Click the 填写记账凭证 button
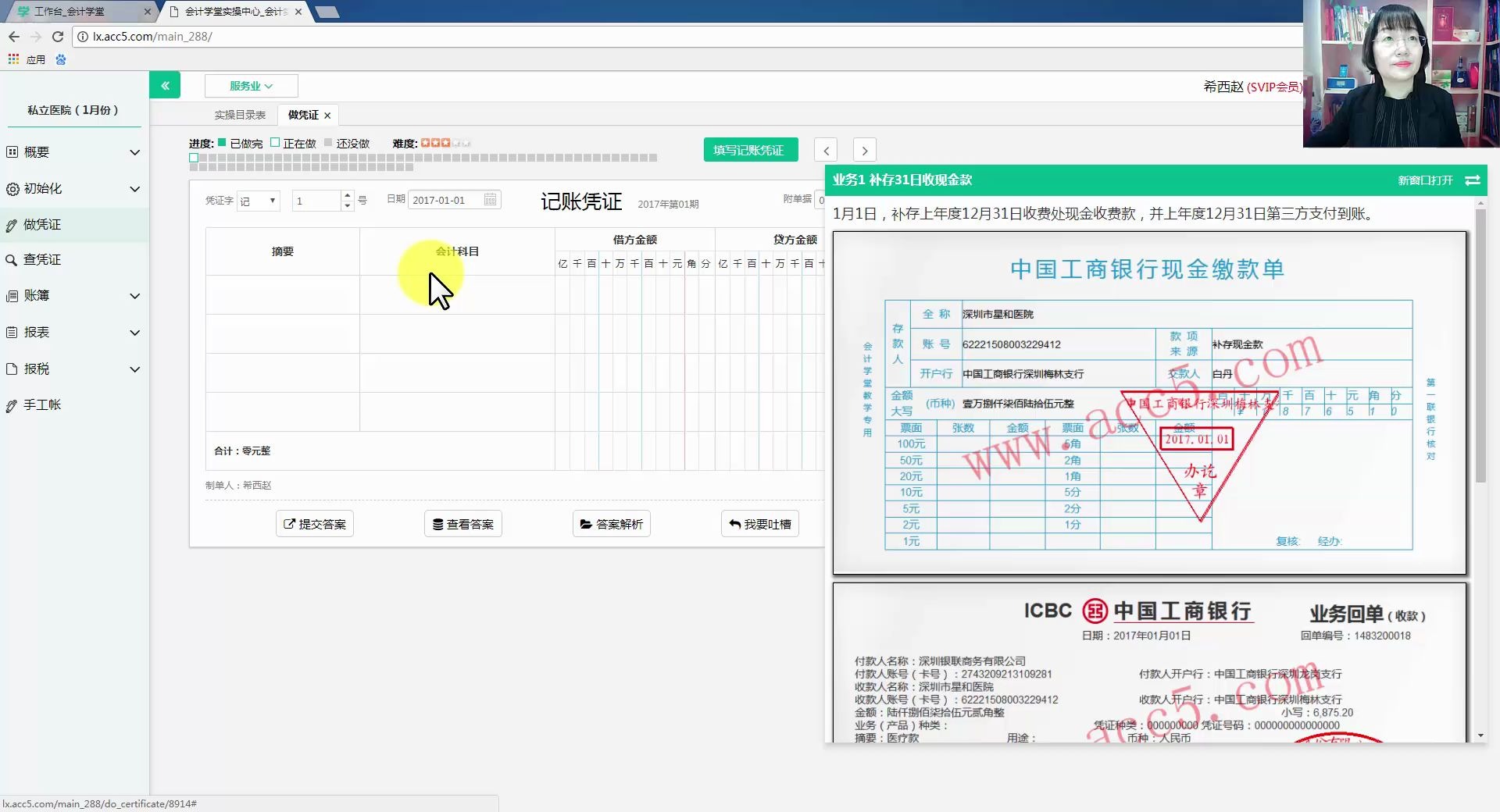This screenshot has height=812, width=1500. pos(750,149)
